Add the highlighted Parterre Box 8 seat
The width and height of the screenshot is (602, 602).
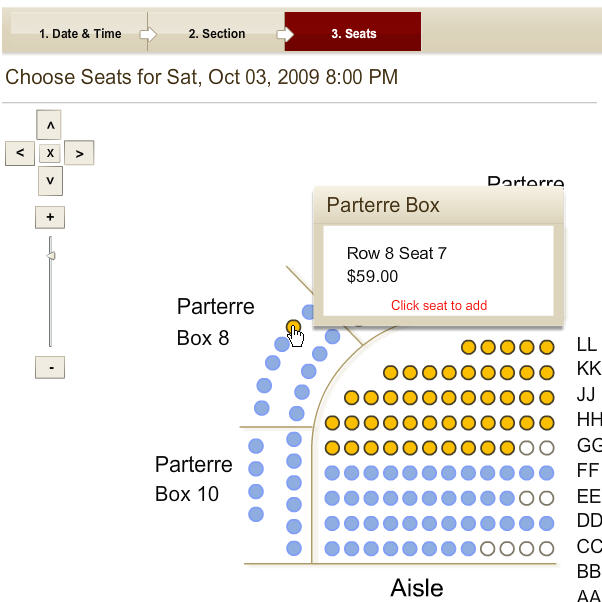tap(293, 327)
